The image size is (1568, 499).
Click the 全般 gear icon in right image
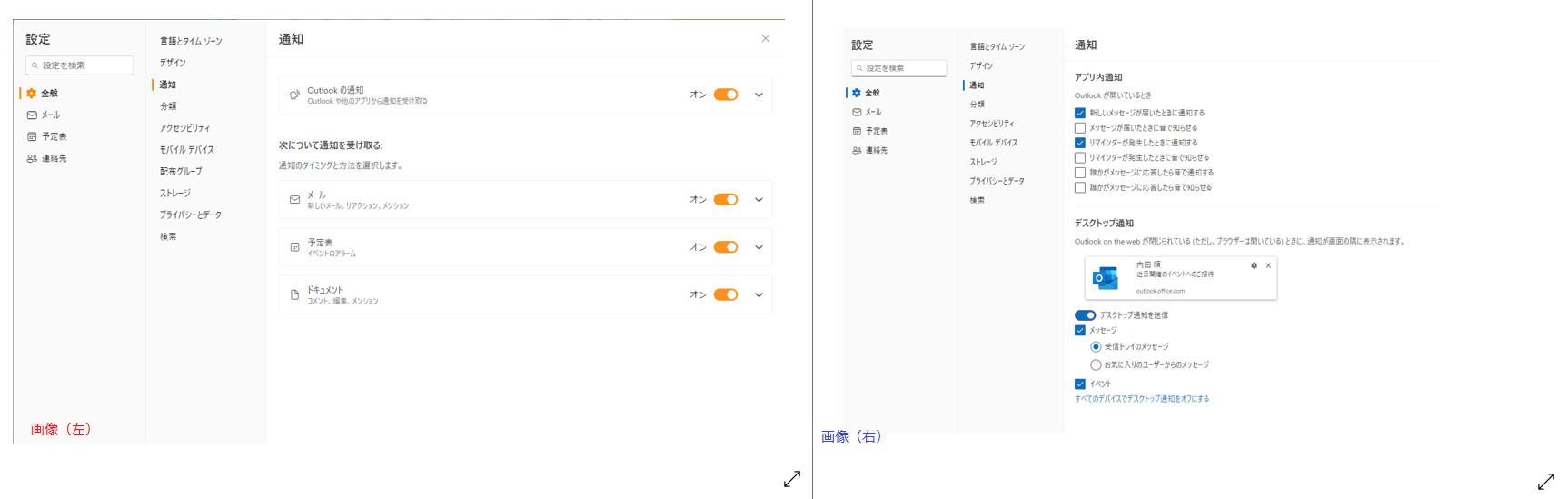[x=856, y=93]
